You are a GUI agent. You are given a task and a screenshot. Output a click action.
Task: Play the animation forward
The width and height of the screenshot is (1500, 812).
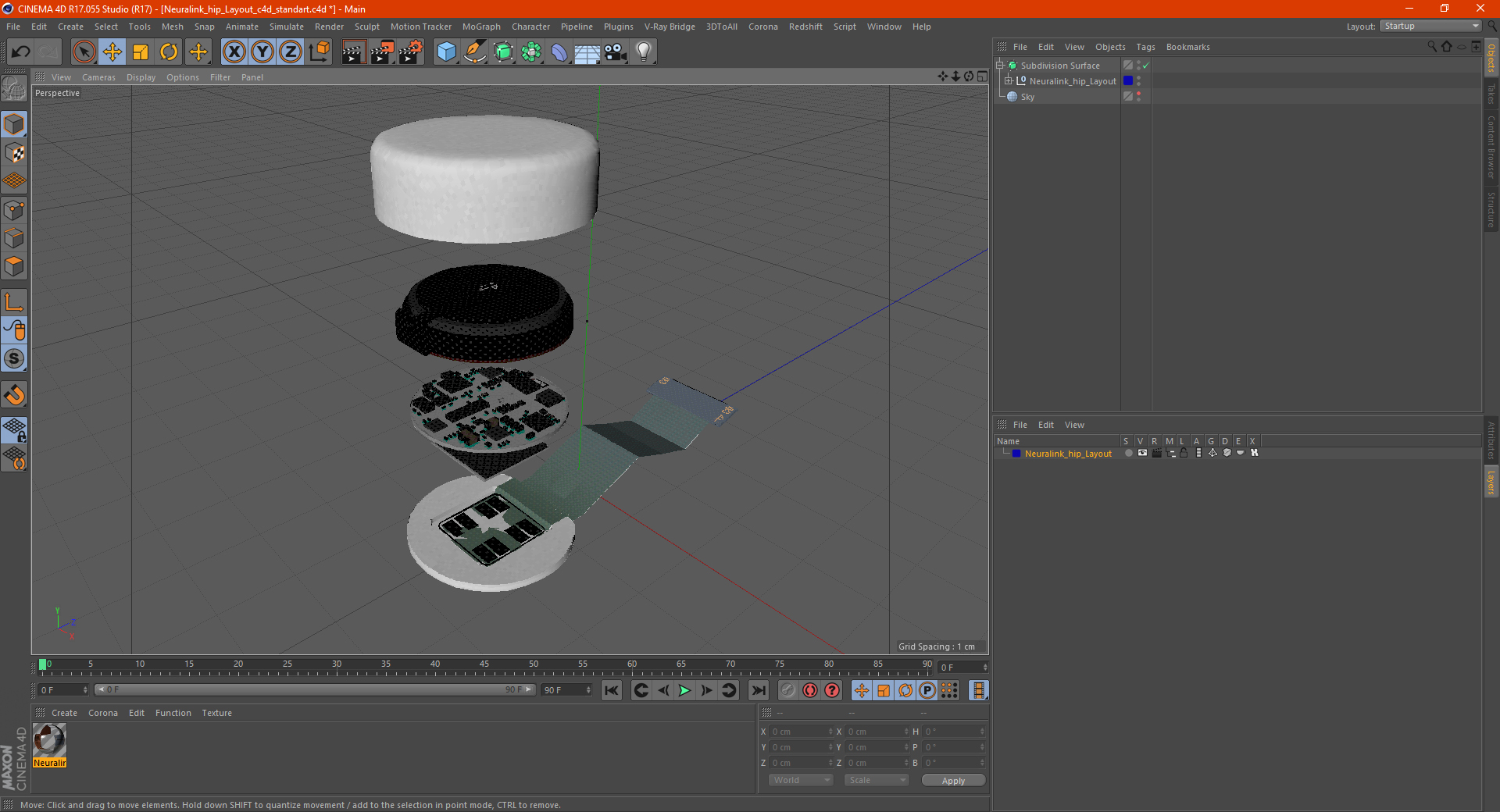[x=684, y=690]
